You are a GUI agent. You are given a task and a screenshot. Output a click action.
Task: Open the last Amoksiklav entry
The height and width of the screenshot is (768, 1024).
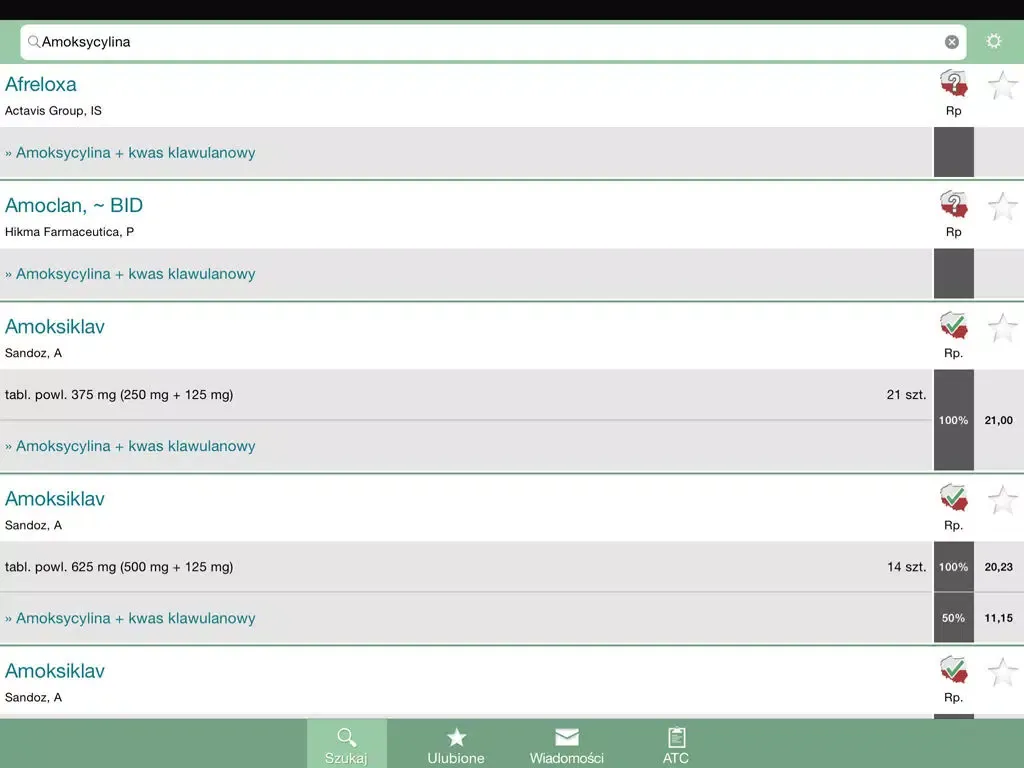55,671
